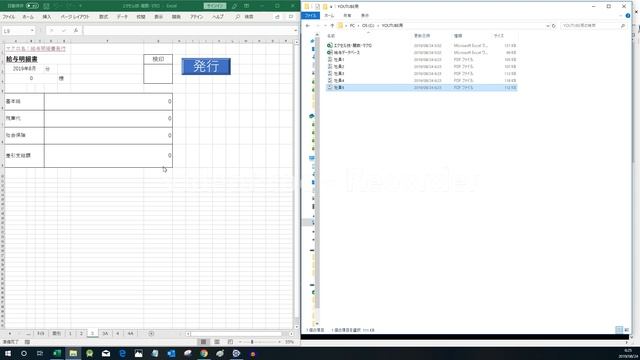The image size is (640, 360).
Task: Click the Explorer up-folder arrow
Action: (x=332, y=26)
